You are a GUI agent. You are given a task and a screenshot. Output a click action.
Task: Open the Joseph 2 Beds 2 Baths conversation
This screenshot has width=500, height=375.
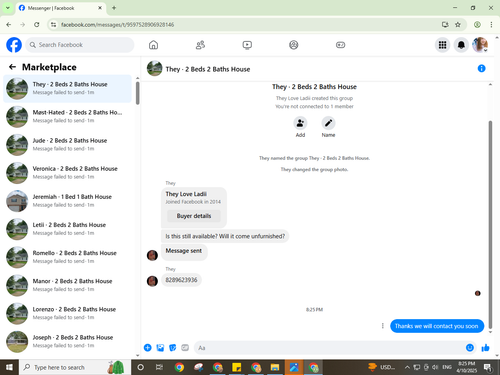click(67, 341)
